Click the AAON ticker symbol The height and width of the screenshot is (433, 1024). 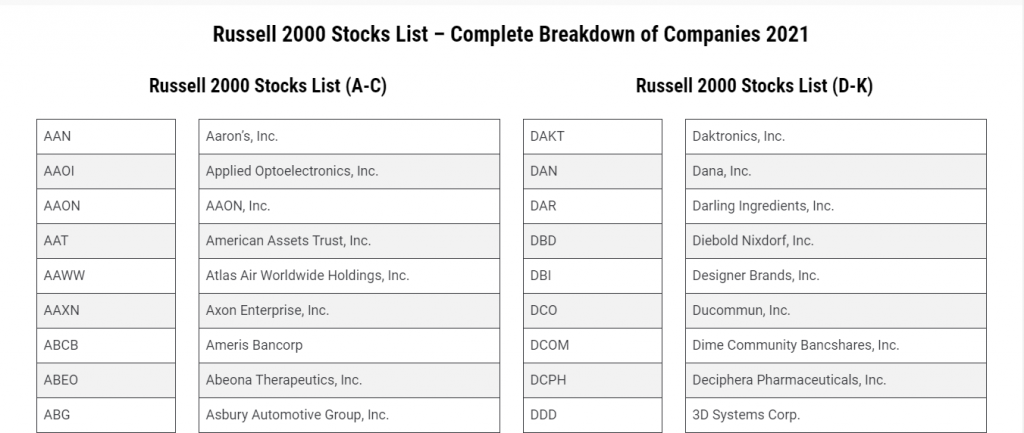click(x=62, y=206)
